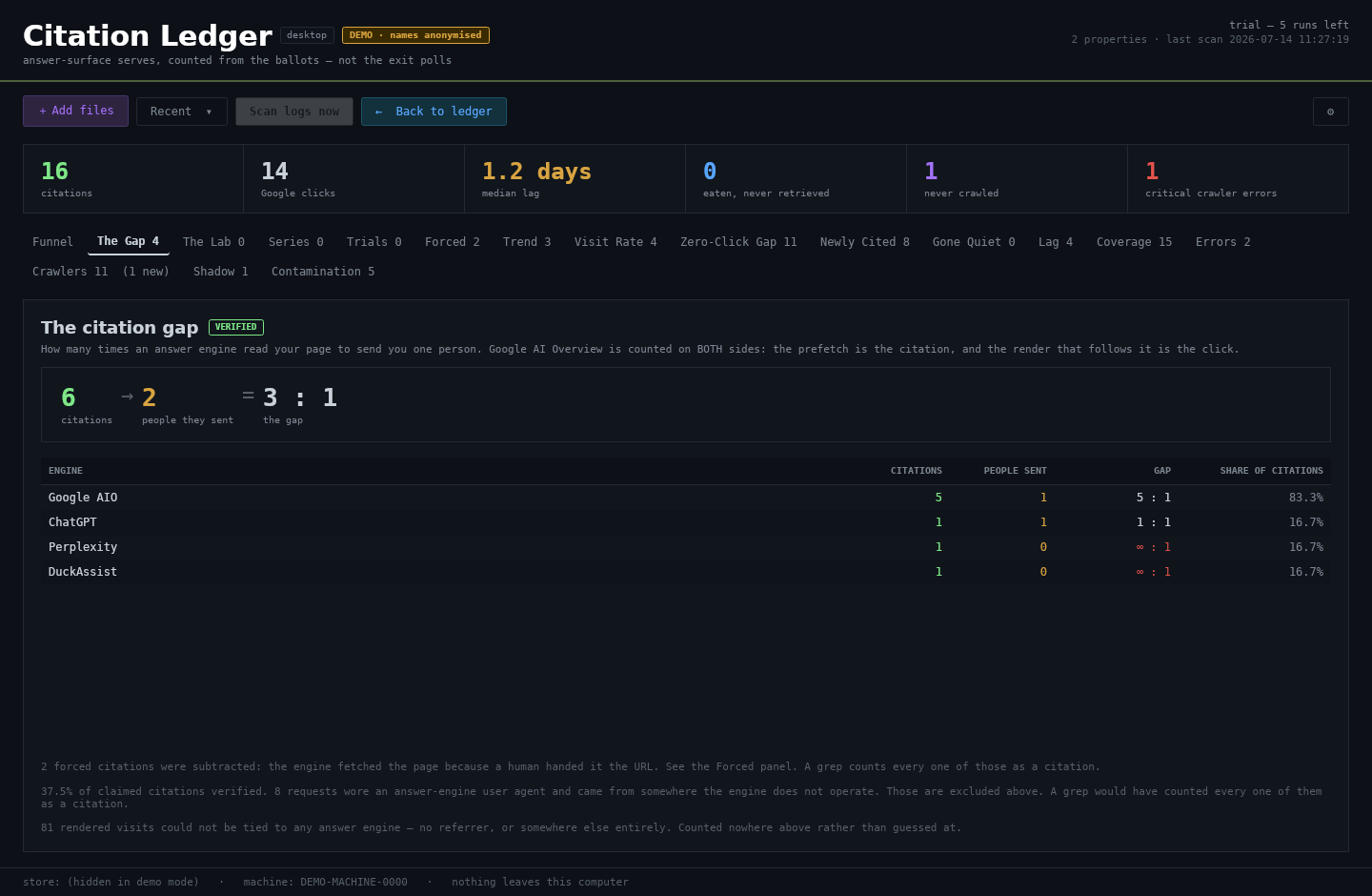This screenshot has height=896, width=1372.
Task: Open The Lab 0 tab
Action: click(214, 242)
